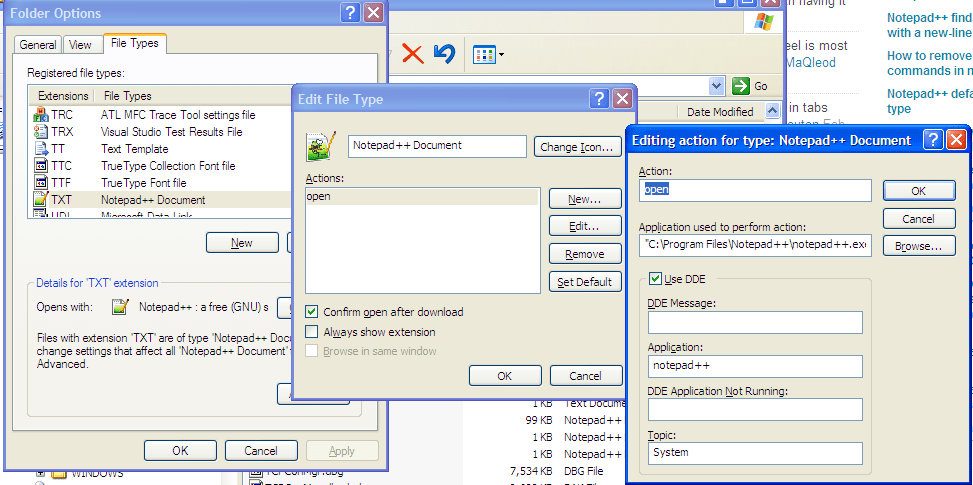Toggle Confirm open after download
Viewport: 973px width, 485px height.
[312, 312]
